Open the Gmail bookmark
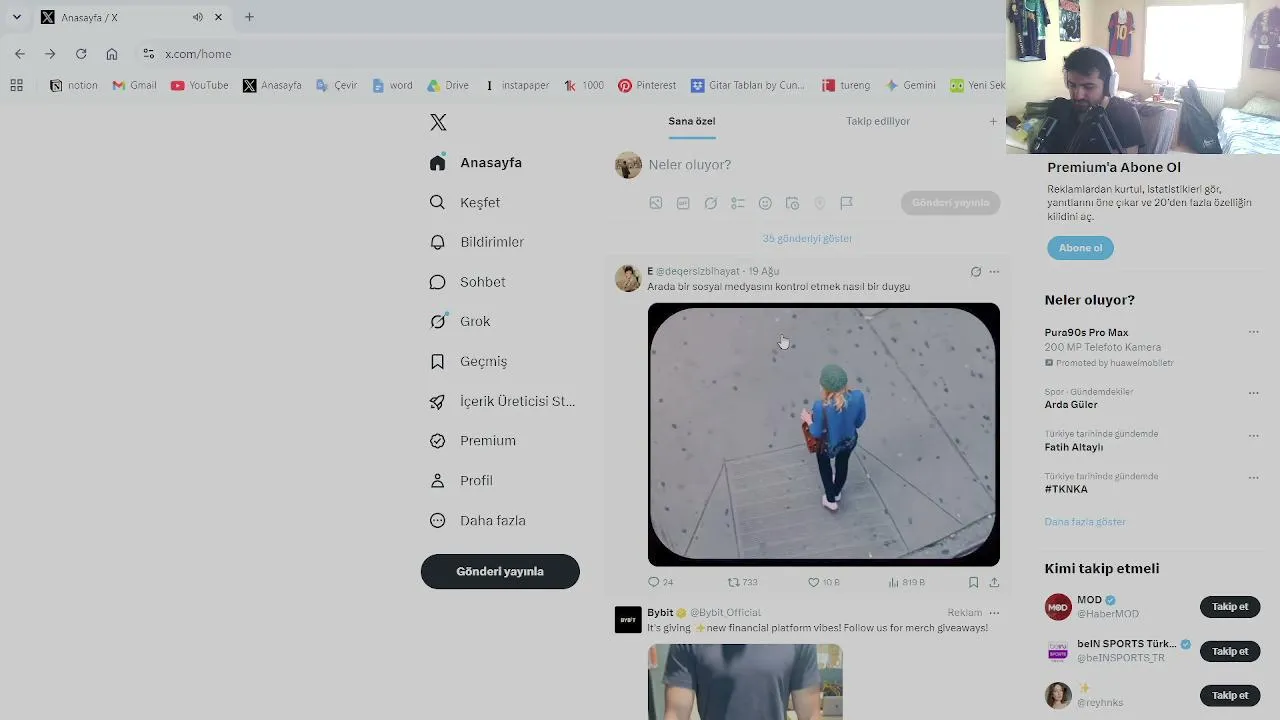This screenshot has width=1280, height=720. [x=134, y=86]
